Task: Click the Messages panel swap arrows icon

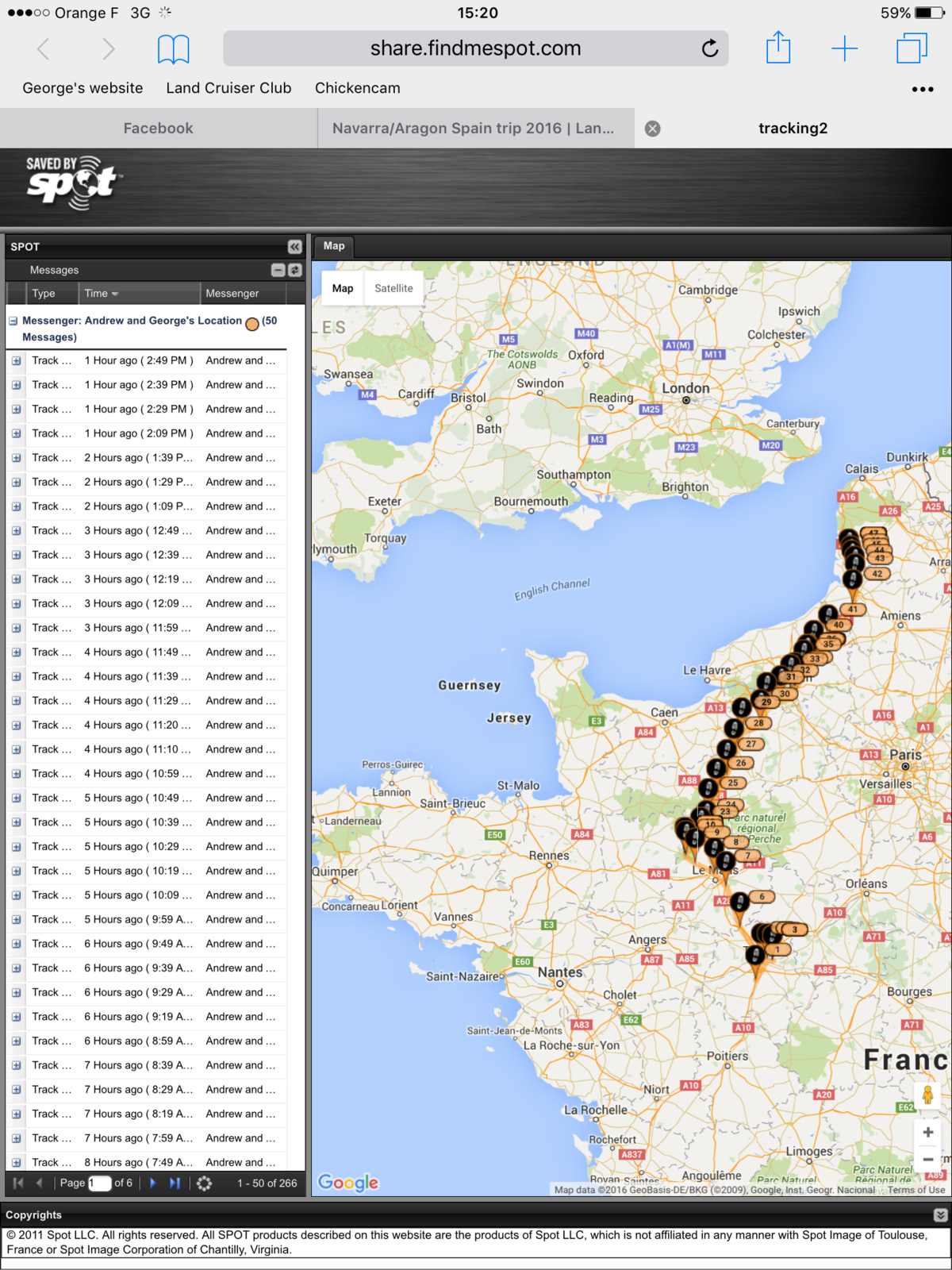Action: coord(295,270)
